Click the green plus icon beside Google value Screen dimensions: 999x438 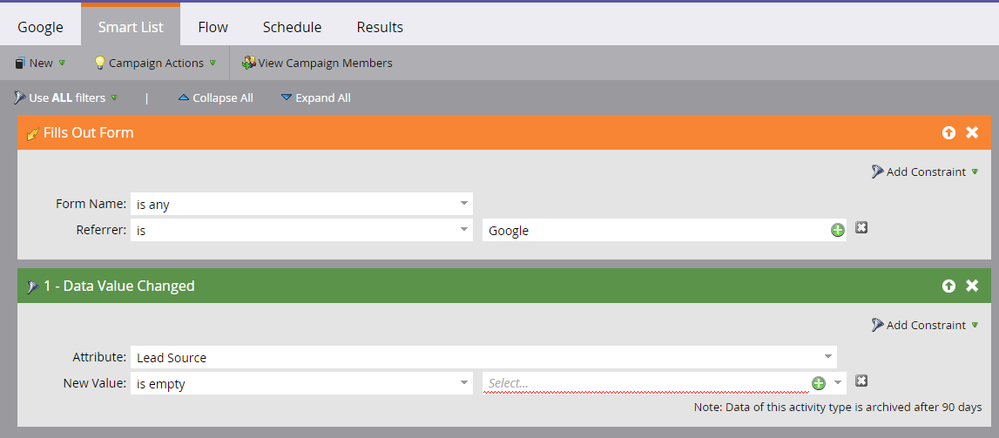(x=837, y=230)
